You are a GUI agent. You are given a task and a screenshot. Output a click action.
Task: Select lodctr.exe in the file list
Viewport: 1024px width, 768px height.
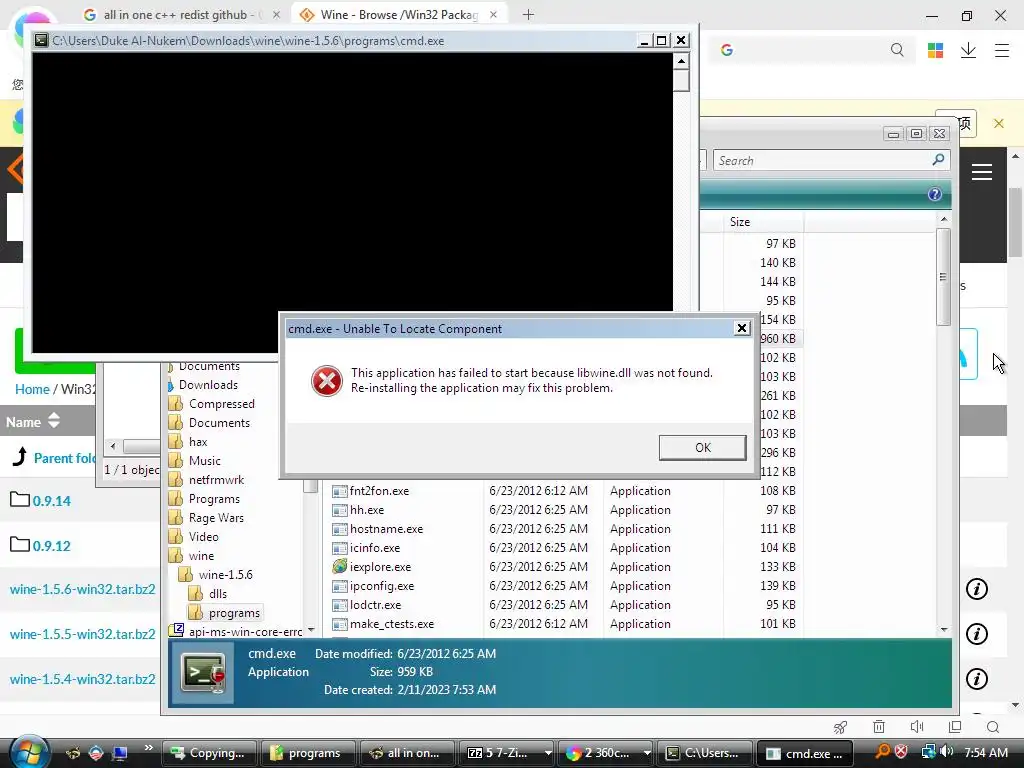[x=375, y=605]
